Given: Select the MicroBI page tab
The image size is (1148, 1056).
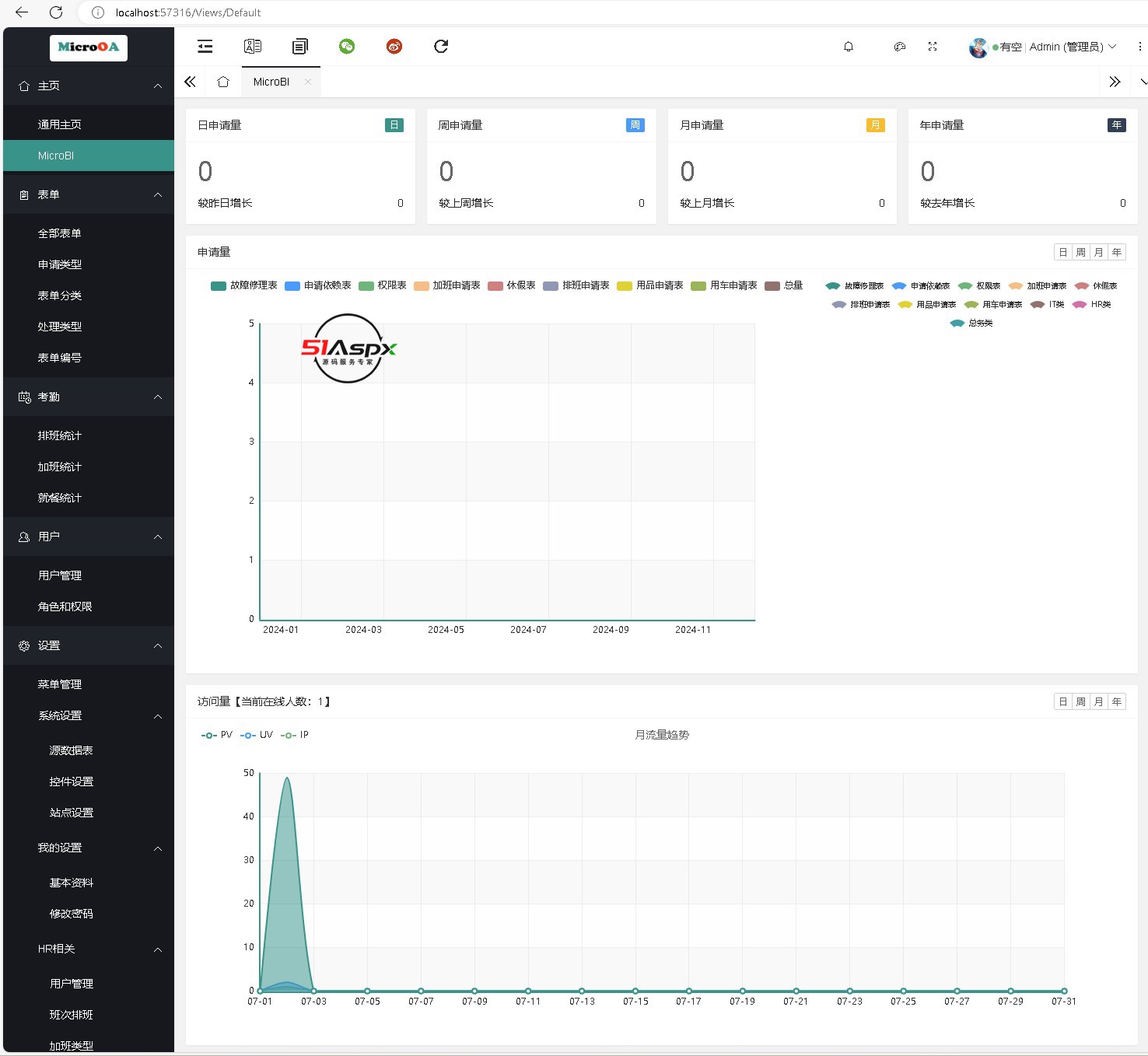Looking at the screenshot, I should pos(271,82).
